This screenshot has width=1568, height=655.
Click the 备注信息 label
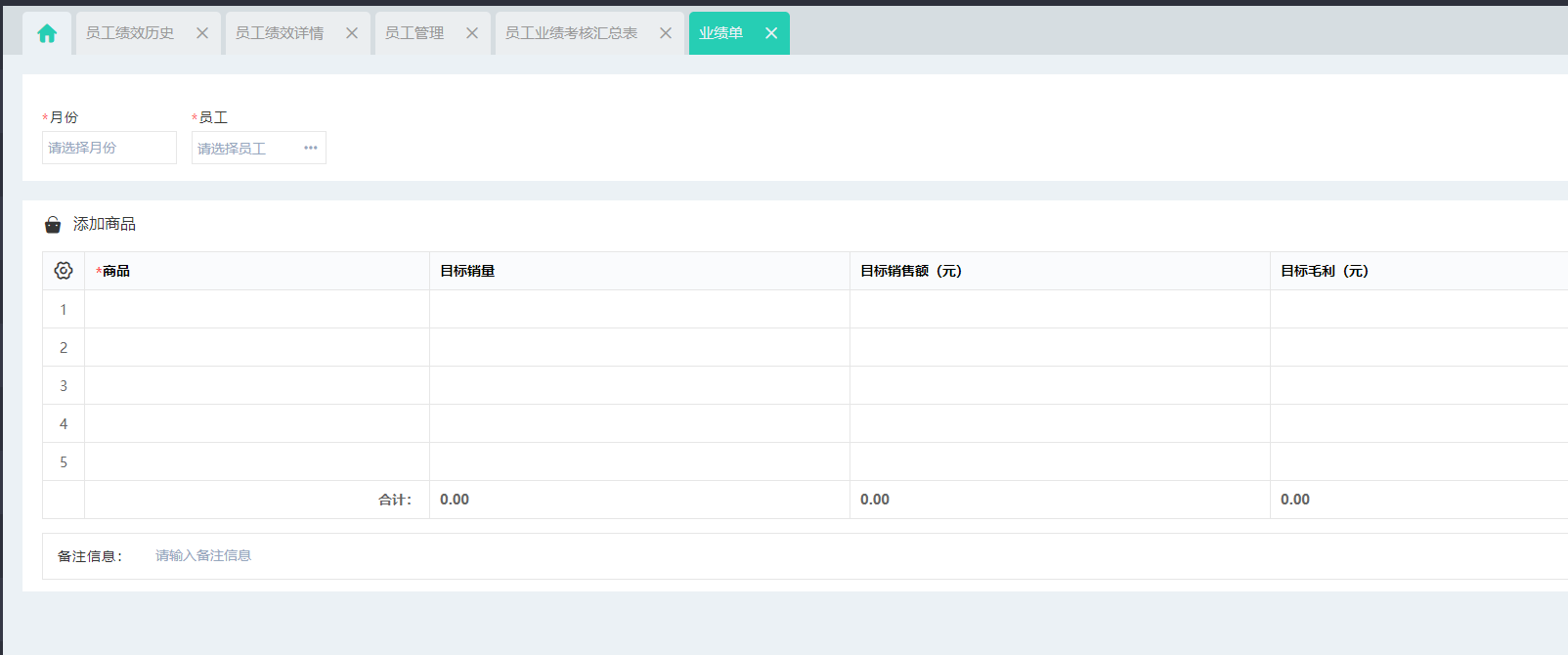click(x=90, y=556)
